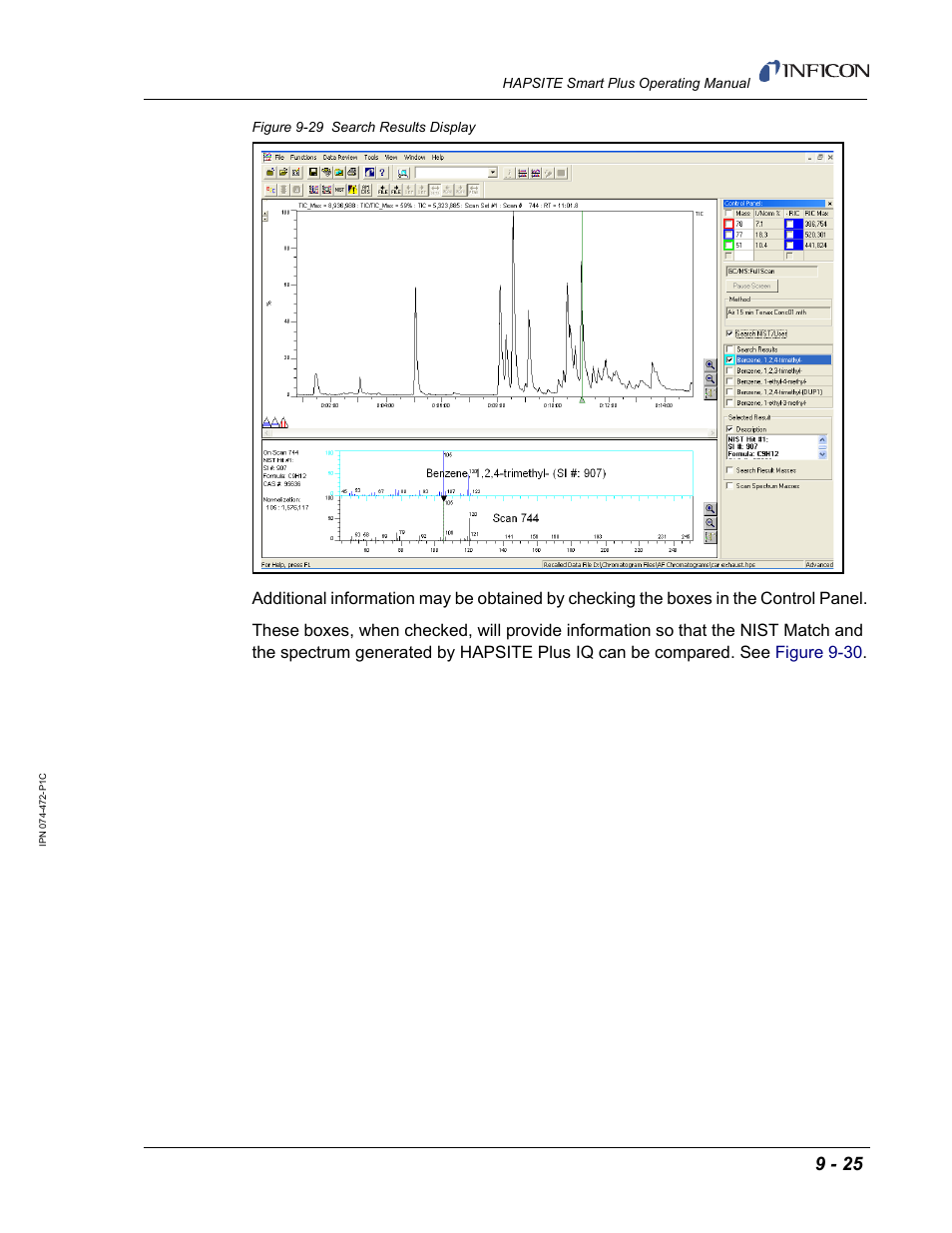
Task: Open the toolbar combo box dropdown arrow
Action: click(492, 172)
